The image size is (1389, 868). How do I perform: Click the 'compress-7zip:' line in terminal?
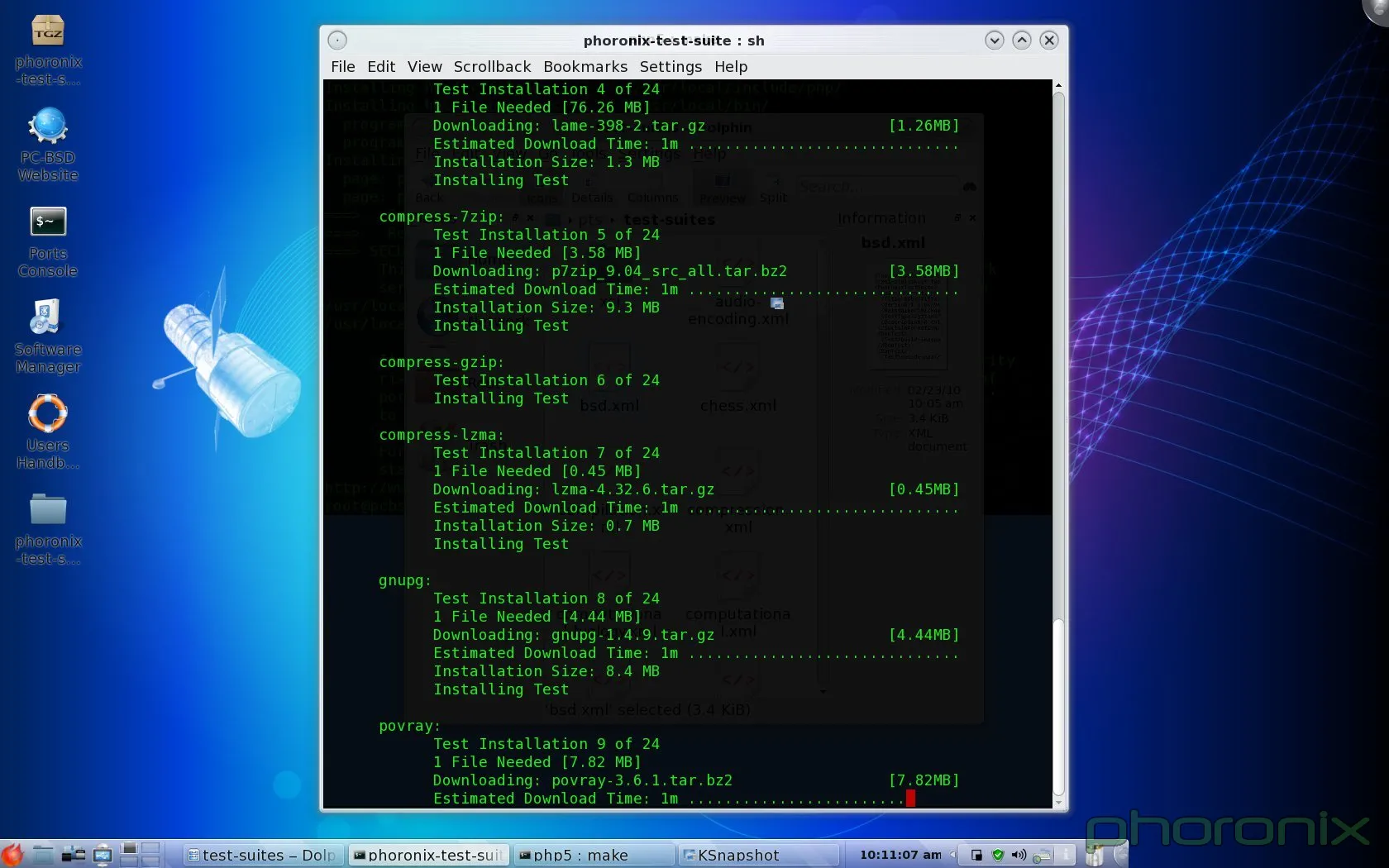point(442,217)
